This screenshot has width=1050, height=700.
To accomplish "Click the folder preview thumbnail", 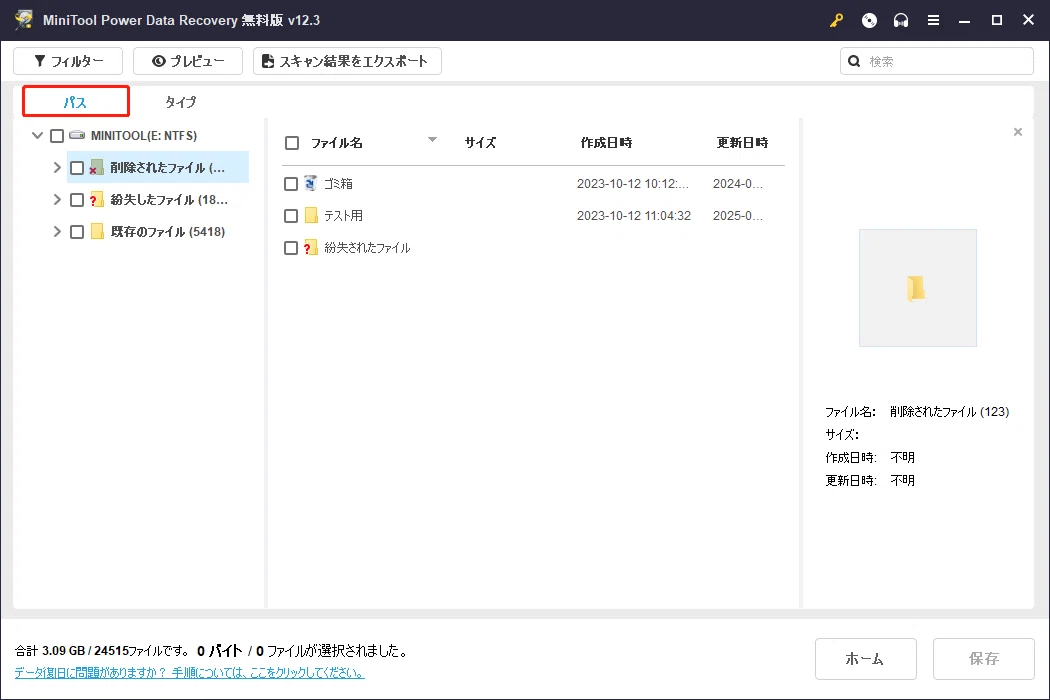I will tap(917, 288).
